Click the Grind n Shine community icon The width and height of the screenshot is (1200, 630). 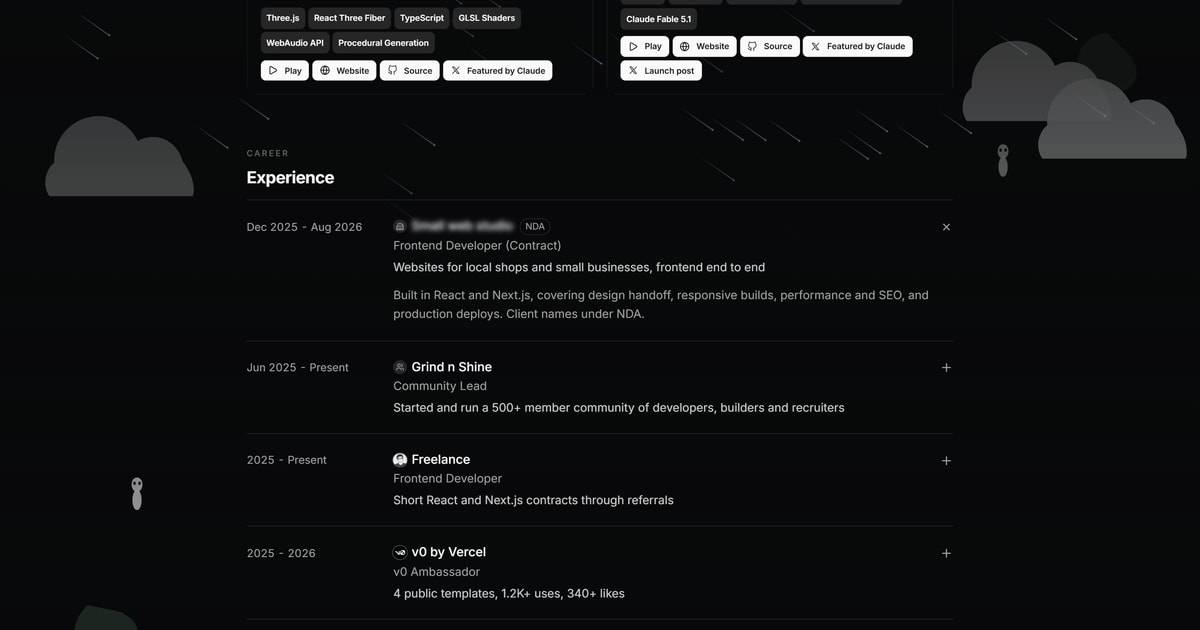point(400,367)
